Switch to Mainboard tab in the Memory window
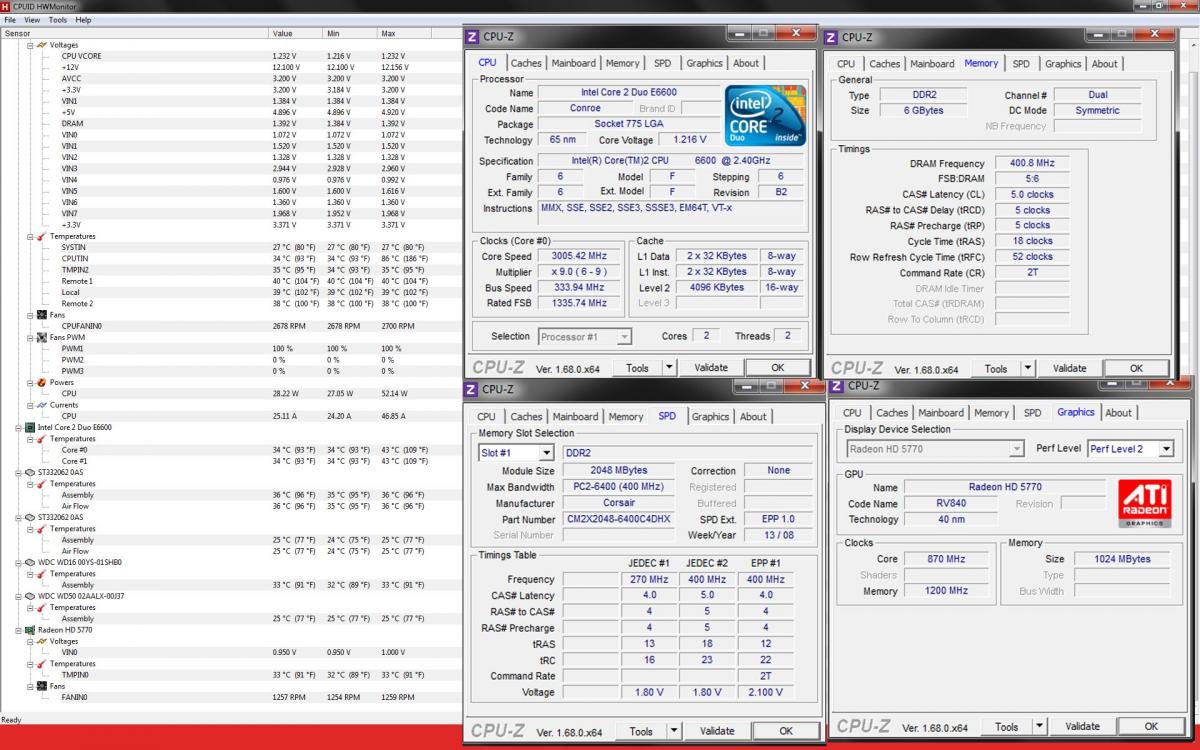The height and width of the screenshot is (750, 1200). (932, 64)
